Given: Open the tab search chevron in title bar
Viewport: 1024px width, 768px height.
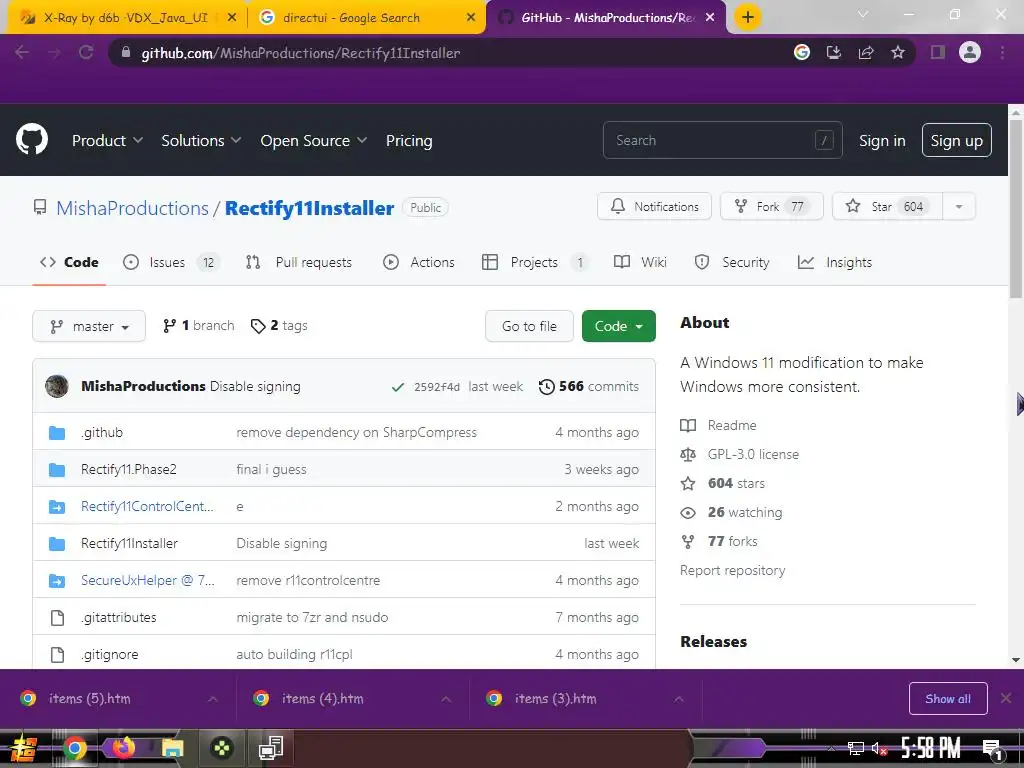Looking at the screenshot, I should click(863, 14).
